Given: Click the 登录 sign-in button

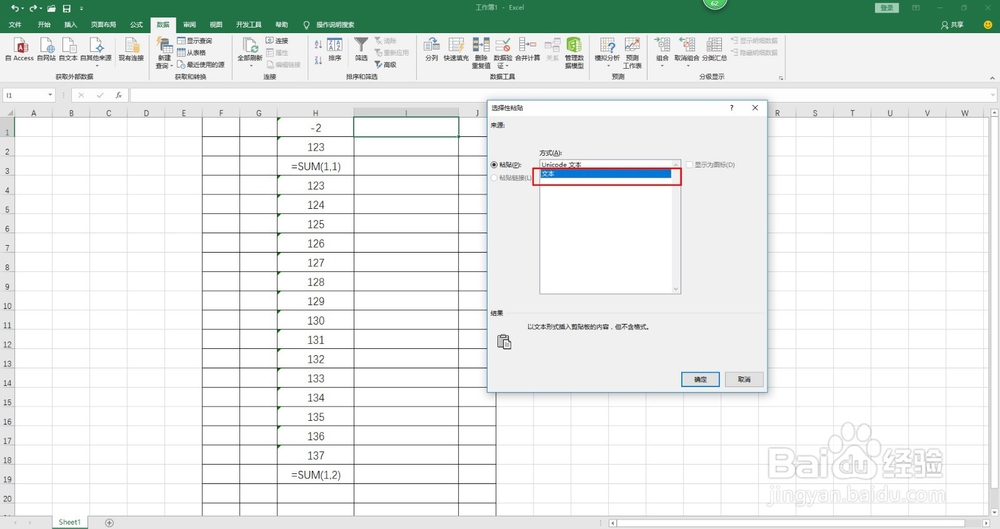Looking at the screenshot, I should click(x=887, y=8).
